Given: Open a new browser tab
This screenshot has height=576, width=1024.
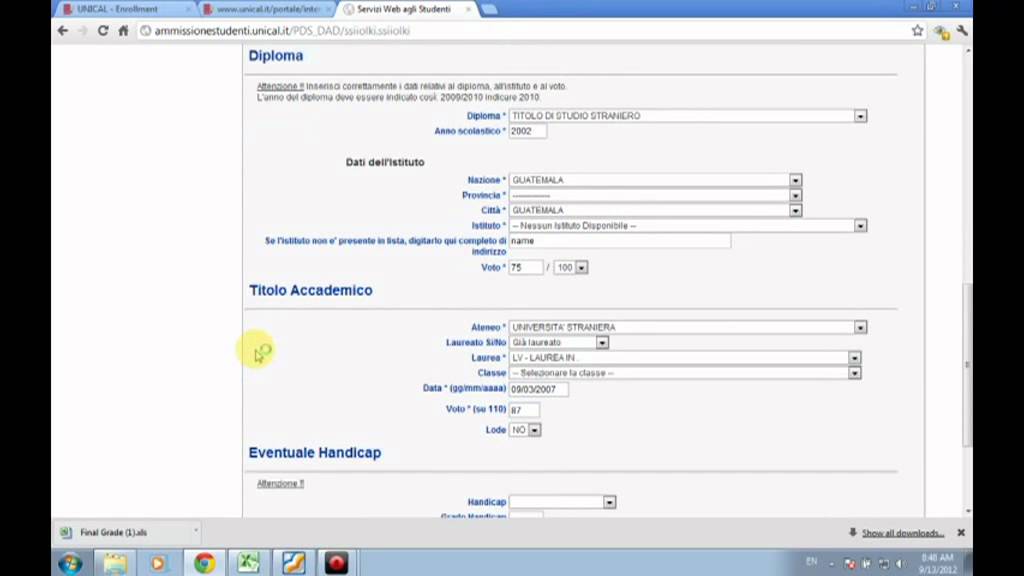Looking at the screenshot, I should pyautogui.click(x=488, y=9).
